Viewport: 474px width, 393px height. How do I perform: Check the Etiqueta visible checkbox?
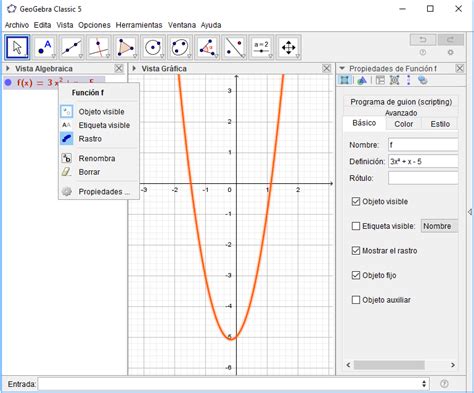[356, 226]
